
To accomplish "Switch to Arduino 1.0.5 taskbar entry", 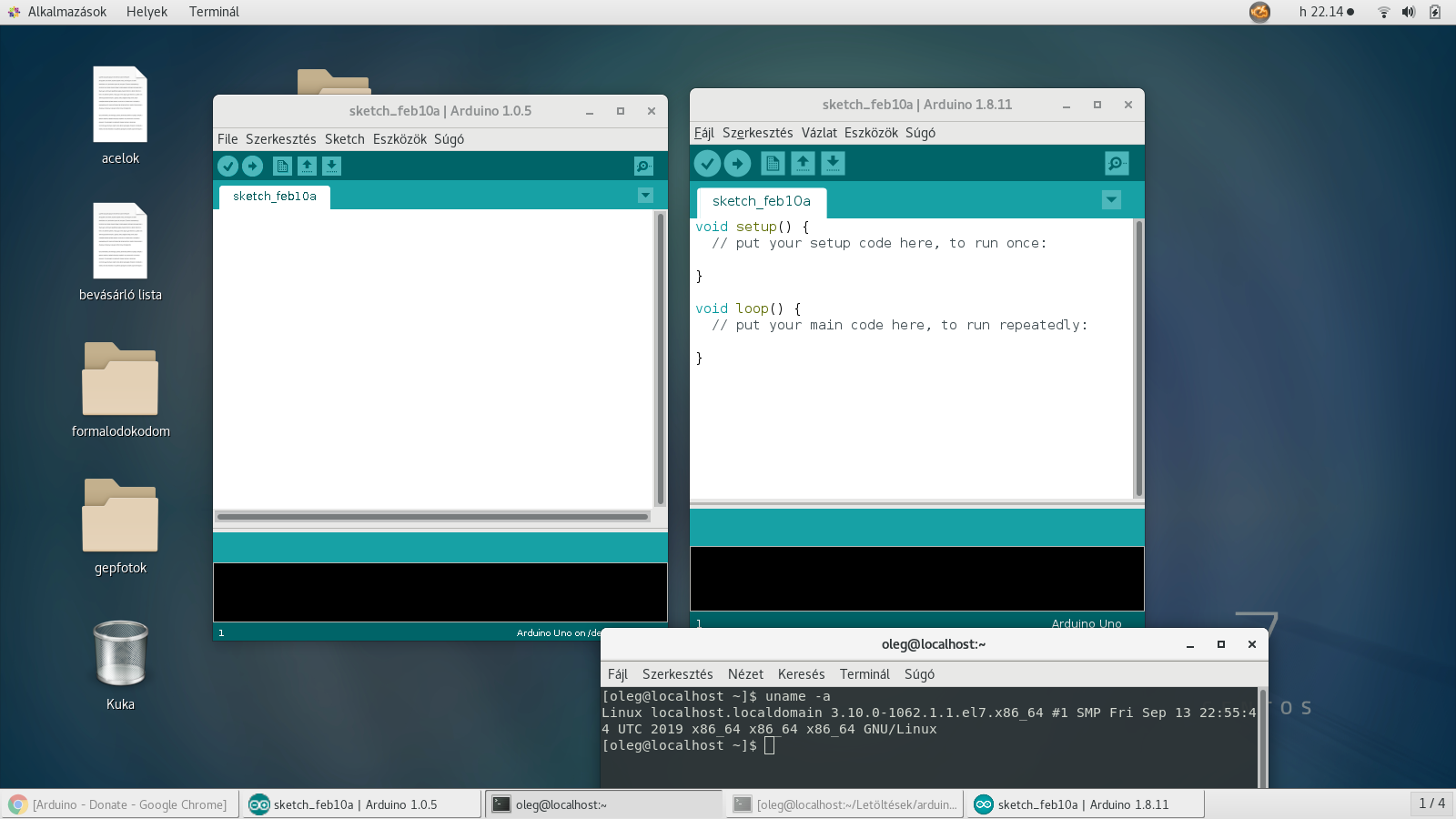I will click(362, 804).
